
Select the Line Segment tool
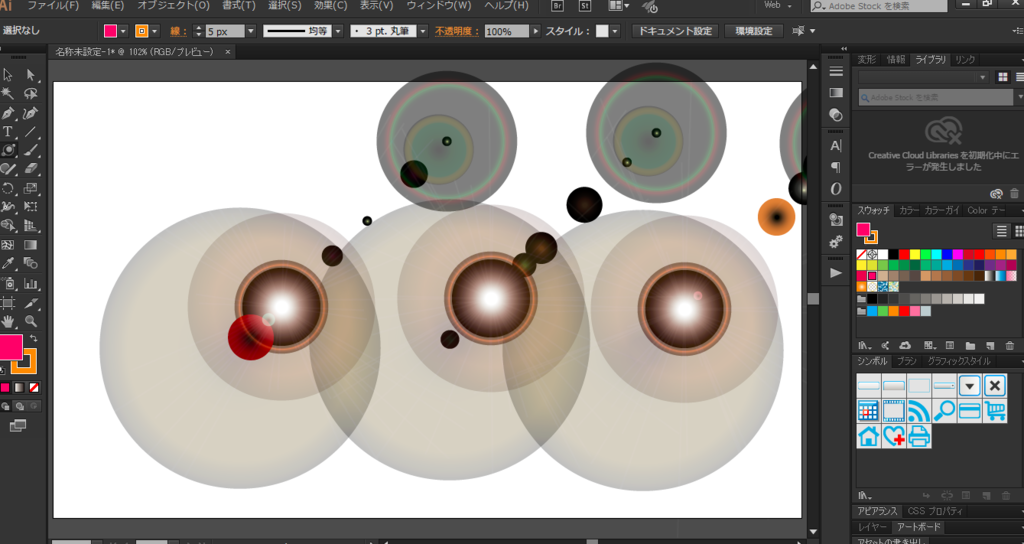(30, 131)
